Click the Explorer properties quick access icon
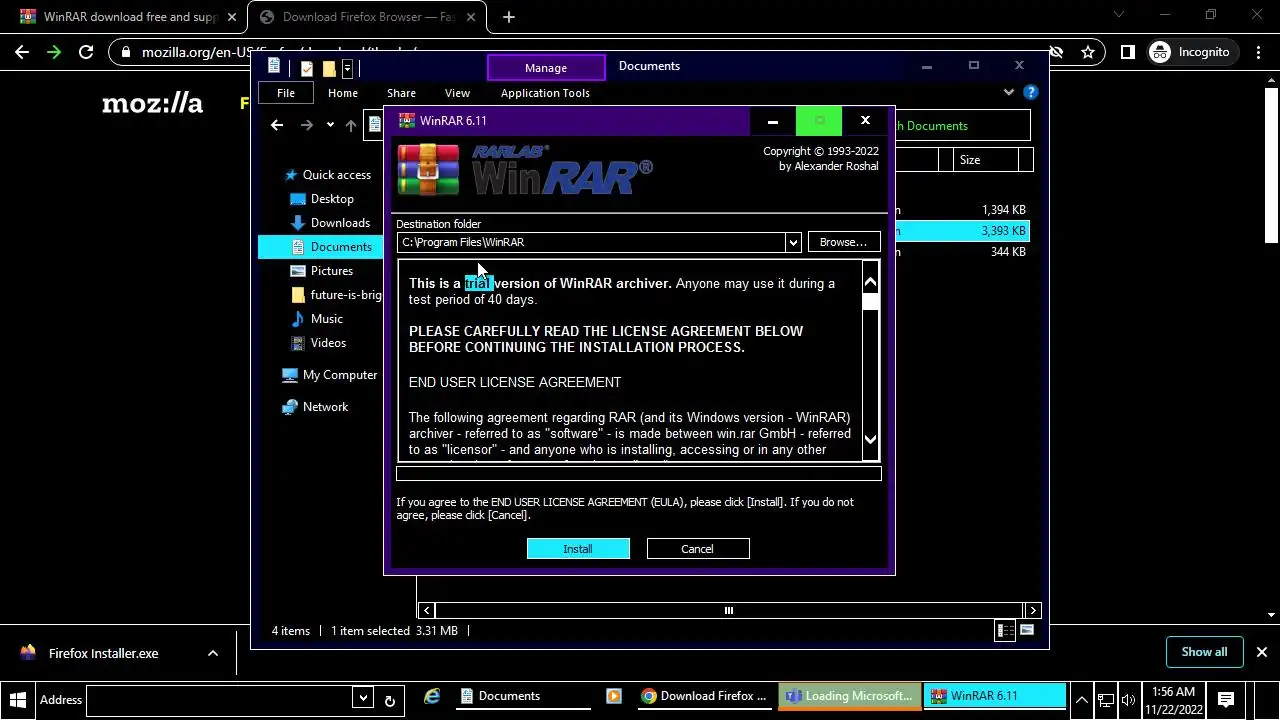 pos(306,69)
